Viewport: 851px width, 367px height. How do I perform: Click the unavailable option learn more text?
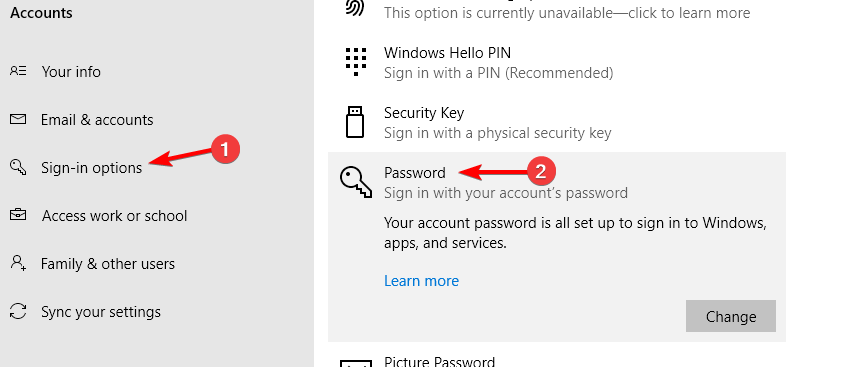(567, 12)
